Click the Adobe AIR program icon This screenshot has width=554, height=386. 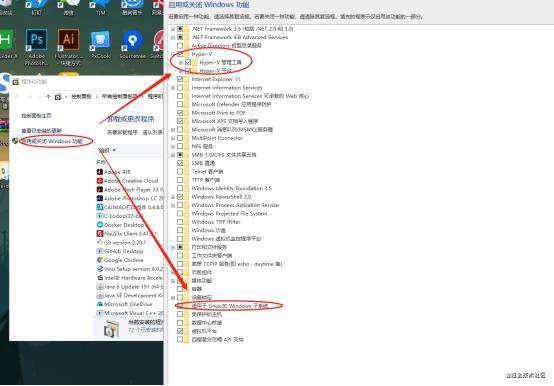(100, 172)
